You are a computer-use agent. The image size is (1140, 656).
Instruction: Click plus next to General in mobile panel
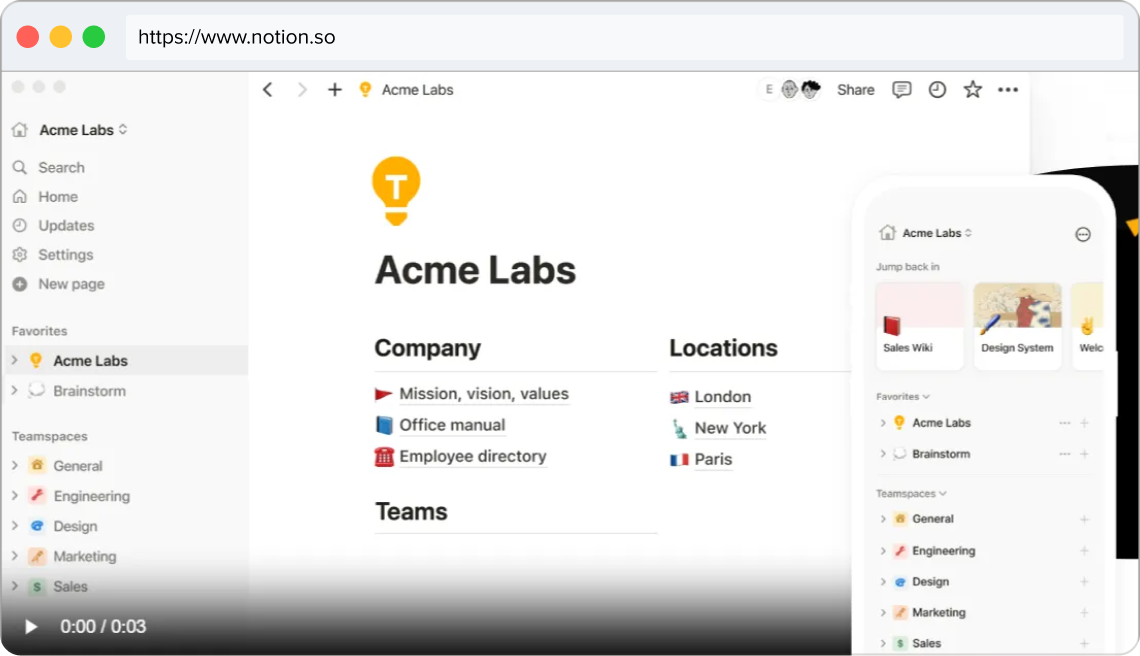pos(1084,519)
